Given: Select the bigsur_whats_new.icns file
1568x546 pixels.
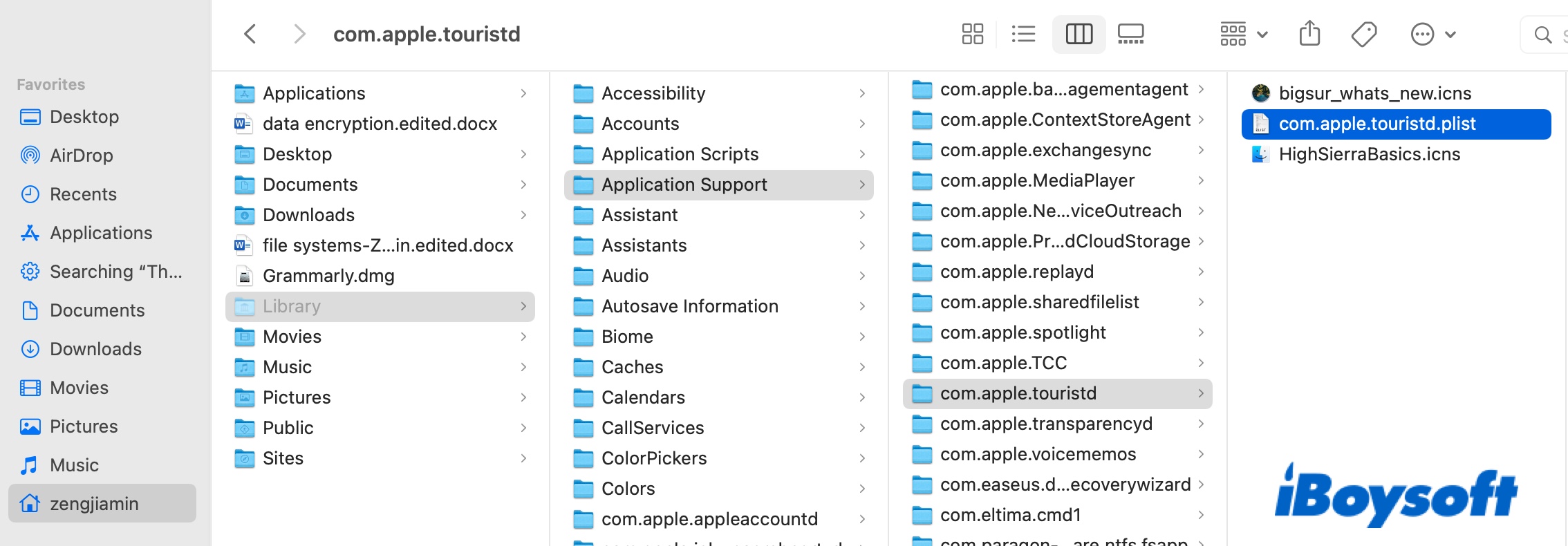Looking at the screenshot, I should click(x=1374, y=93).
